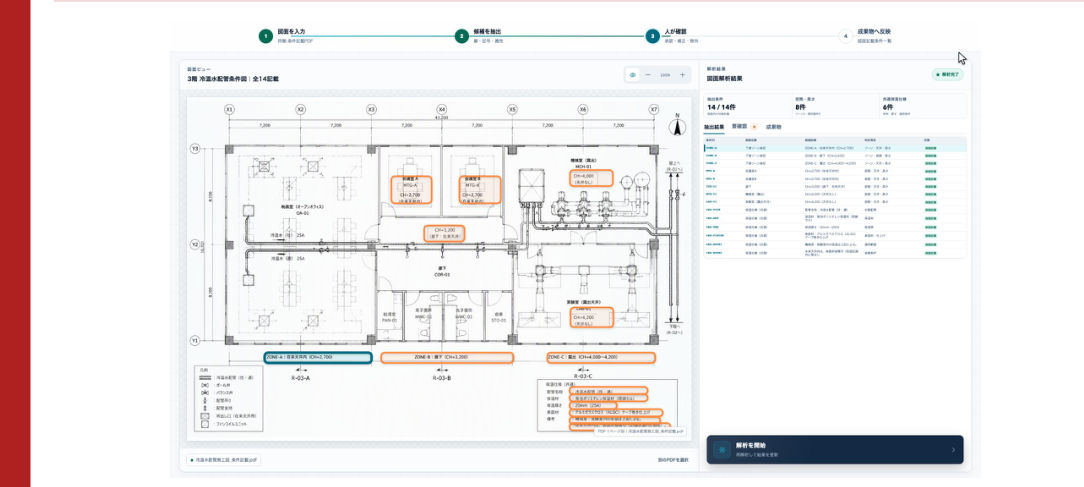The width and height of the screenshot is (1084, 487).
Task: Zoom in with the plus button
Action: point(682,75)
